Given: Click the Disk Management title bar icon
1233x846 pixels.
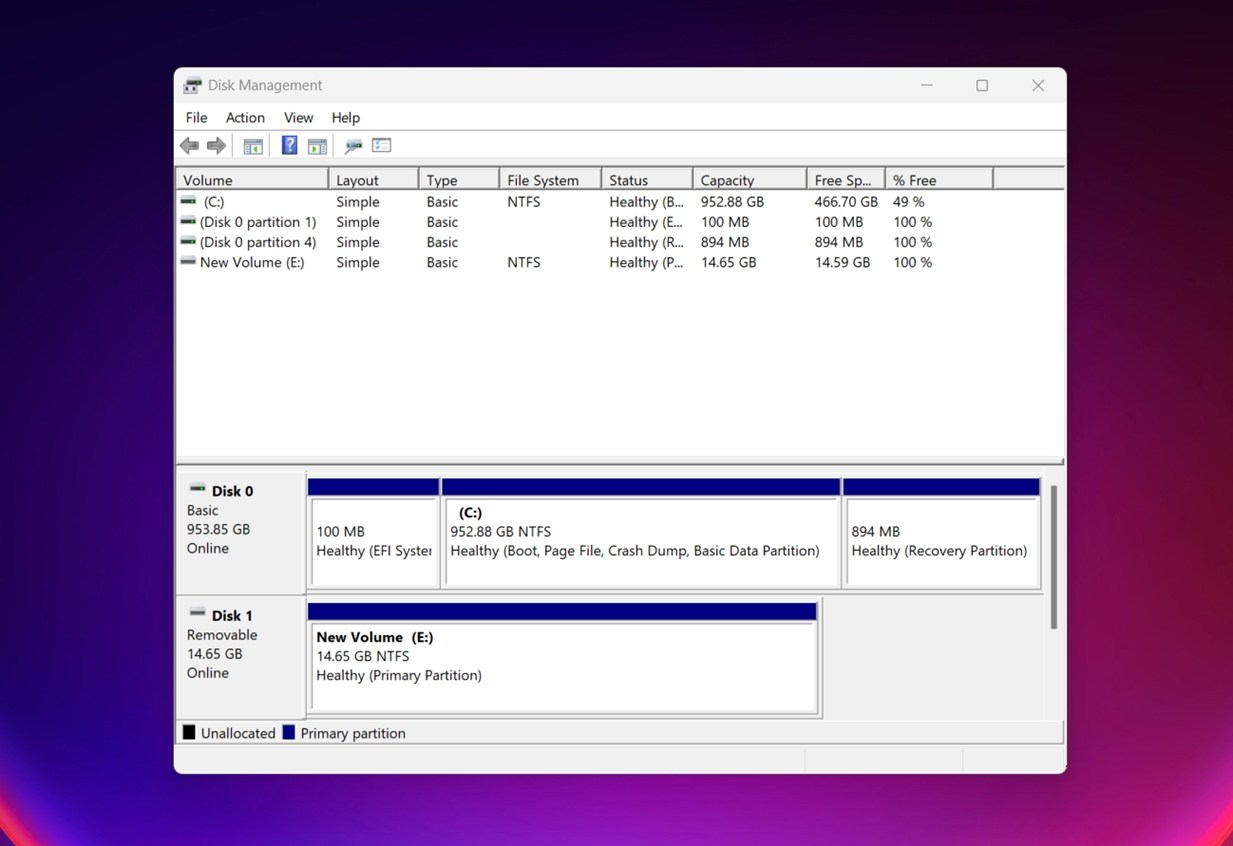Looking at the screenshot, I should 192,86.
